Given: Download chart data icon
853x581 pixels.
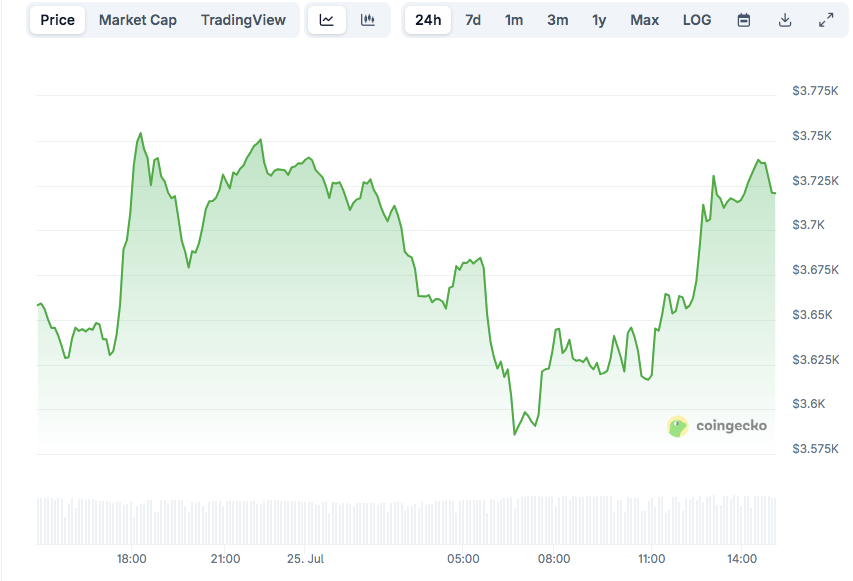Looking at the screenshot, I should click(x=785, y=20).
